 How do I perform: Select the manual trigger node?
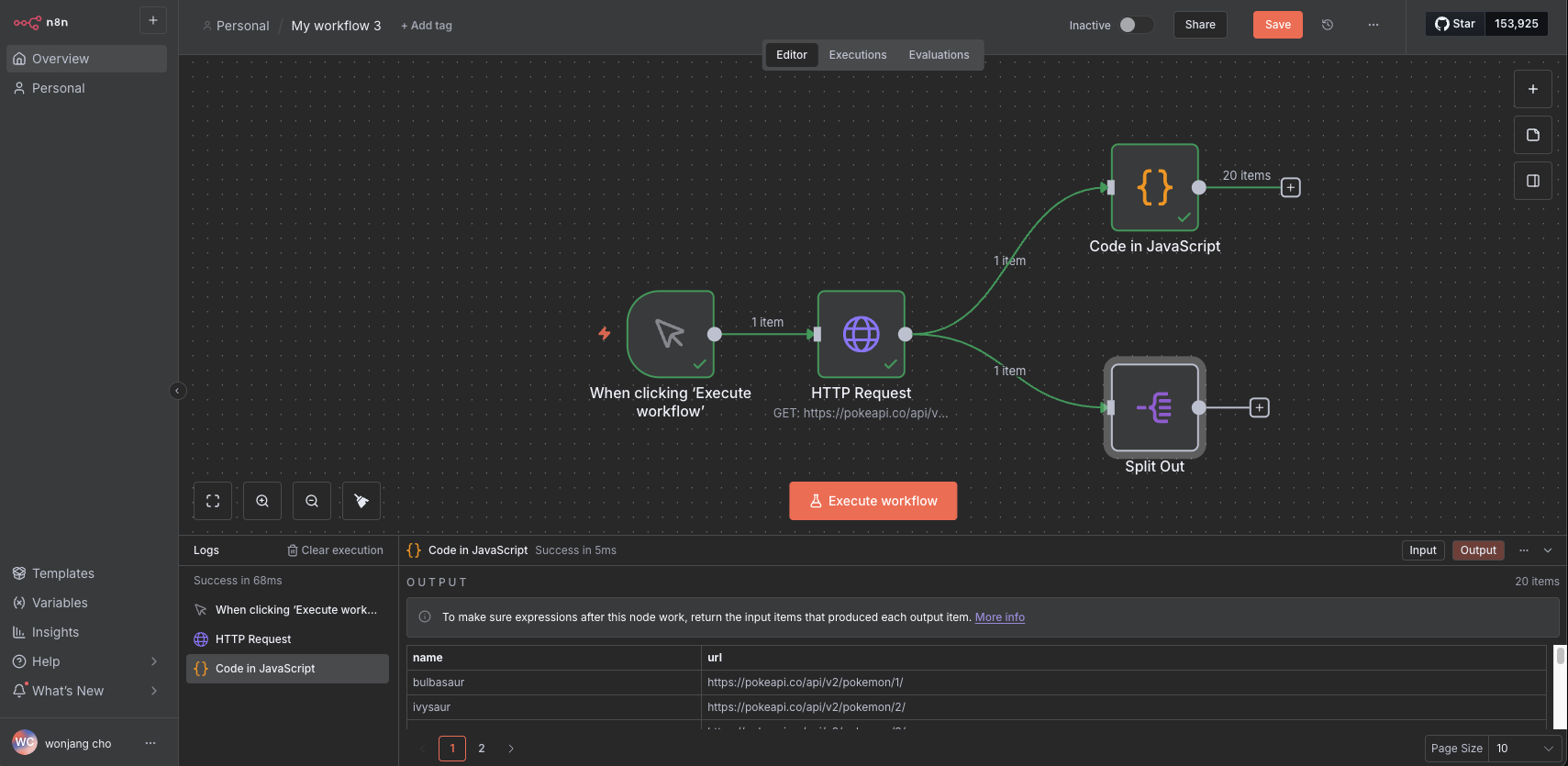point(671,334)
